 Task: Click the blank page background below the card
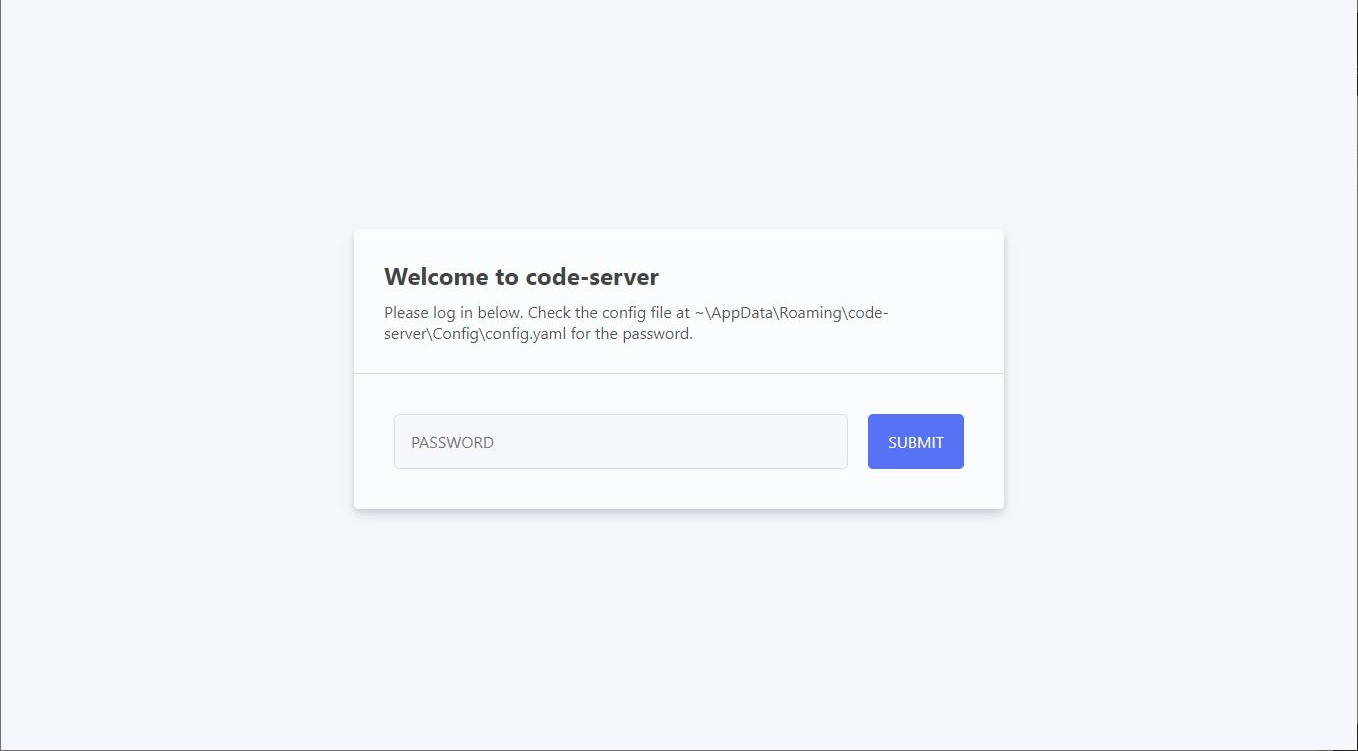click(x=679, y=630)
